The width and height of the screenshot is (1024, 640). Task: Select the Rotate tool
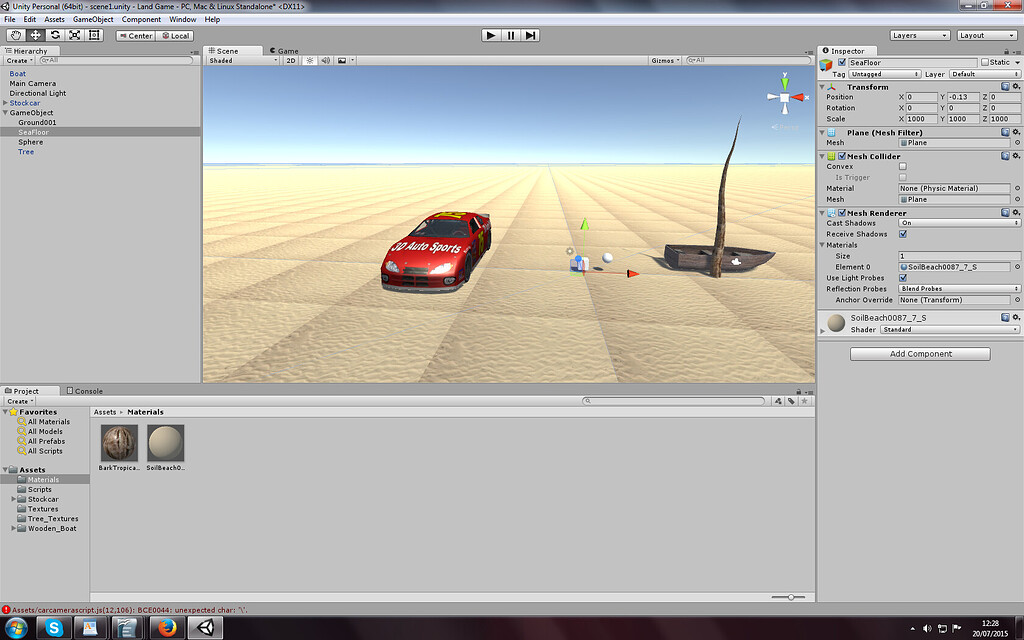pyautogui.click(x=54, y=35)
